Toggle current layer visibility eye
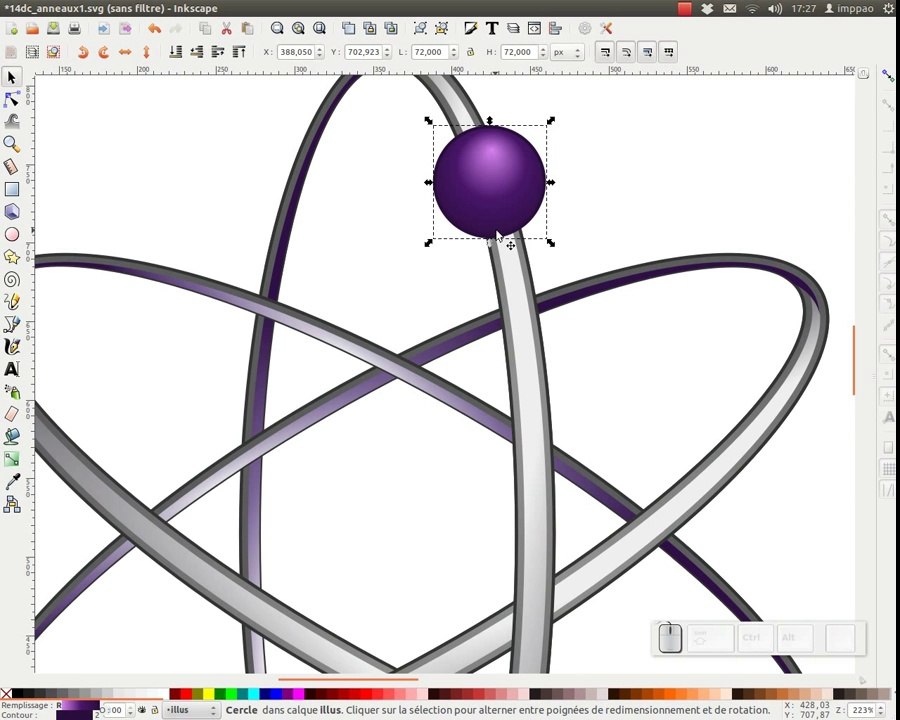The width and height of the screenshot is (900, 720). (142, 710)
